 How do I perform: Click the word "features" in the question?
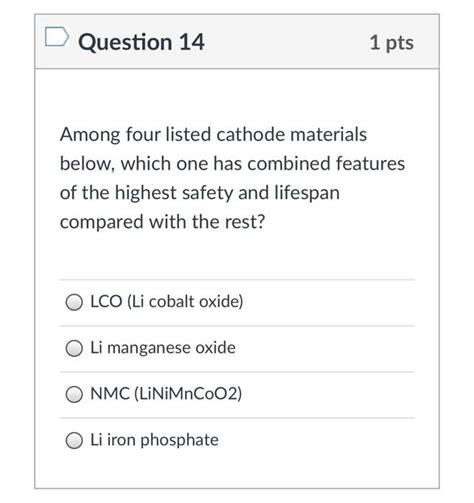click(370, 164)
